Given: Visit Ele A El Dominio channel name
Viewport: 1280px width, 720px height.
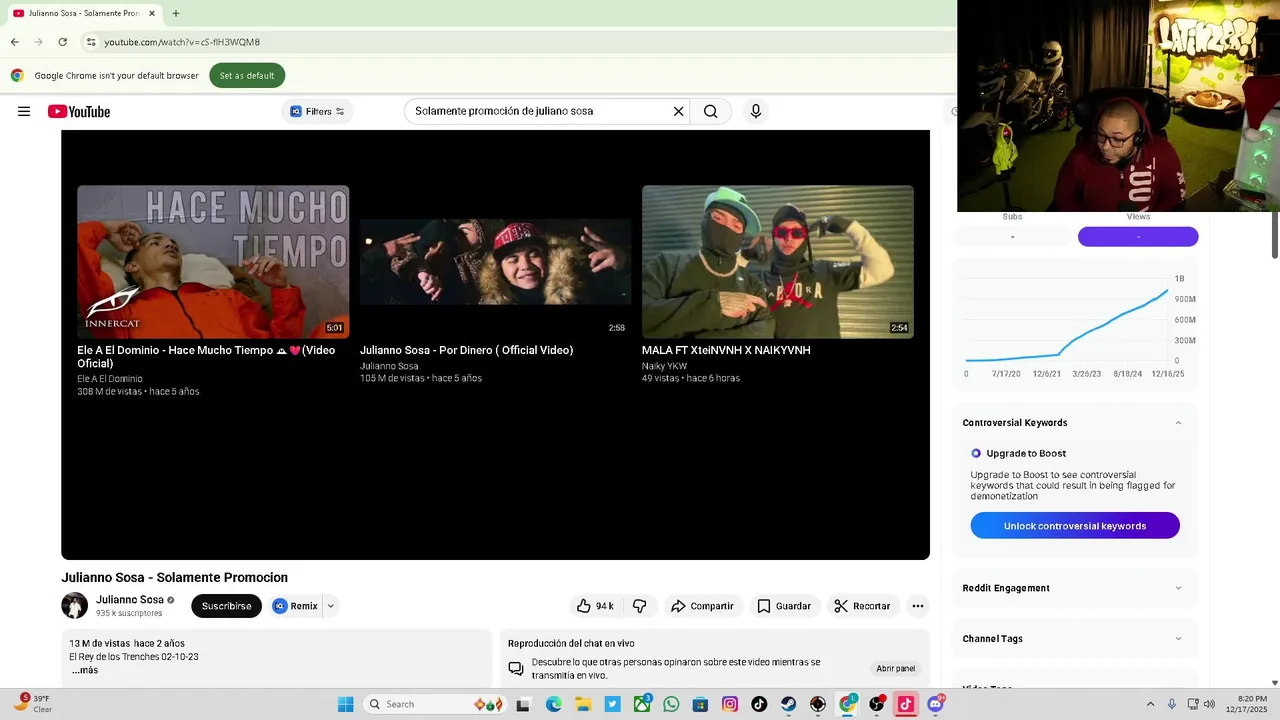Looking at the screenshot, I should point(110,379).
